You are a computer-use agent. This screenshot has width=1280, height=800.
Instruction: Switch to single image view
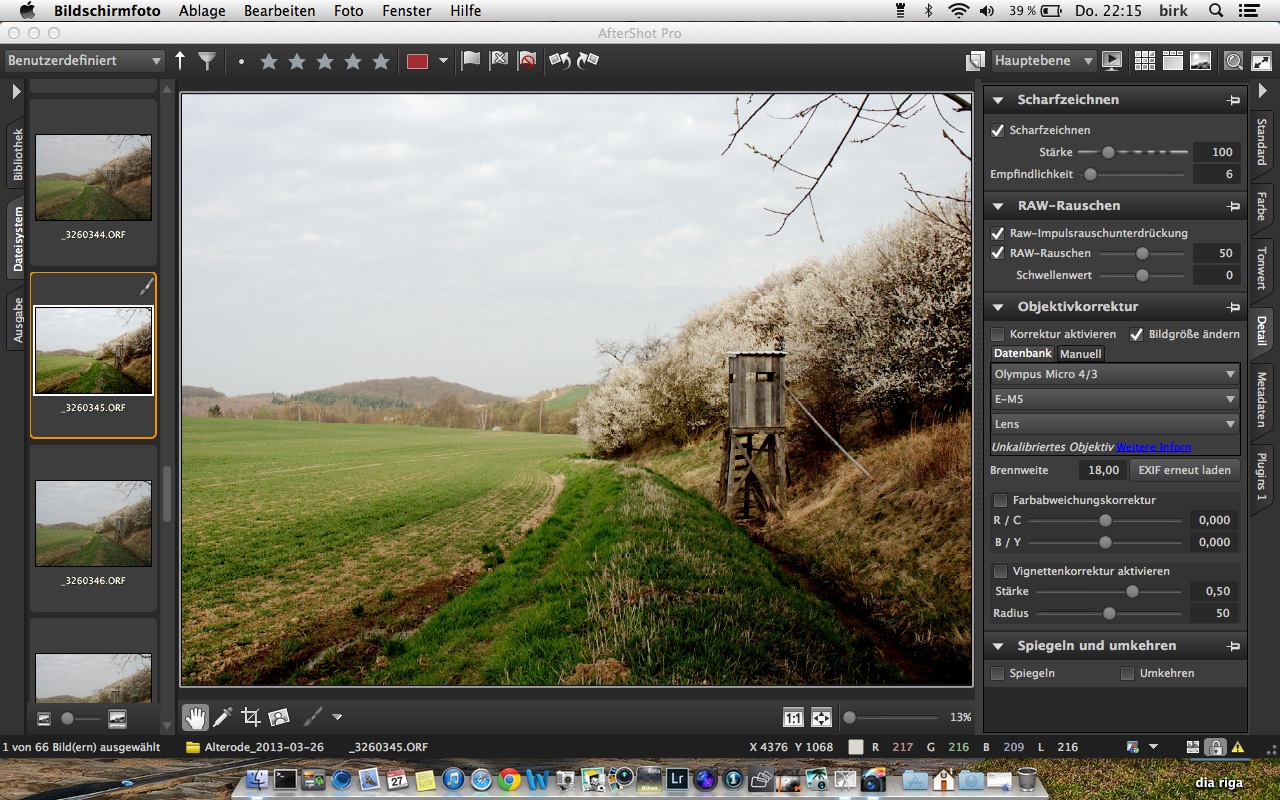pyautogui.click(x=1200, y=61)
